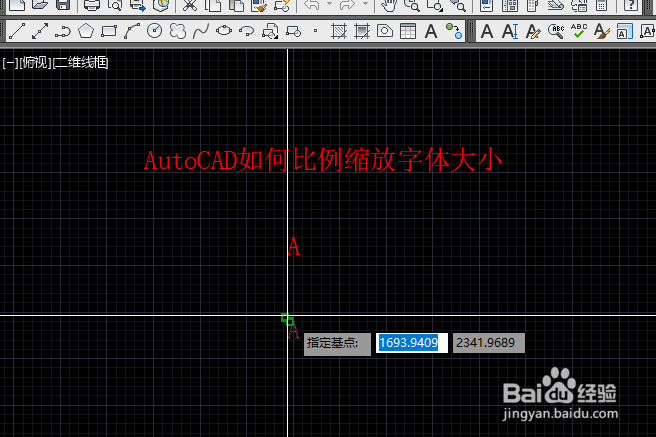
Task: Expand the Undo history dropdown arrow
Action: (x=329, y=4)
